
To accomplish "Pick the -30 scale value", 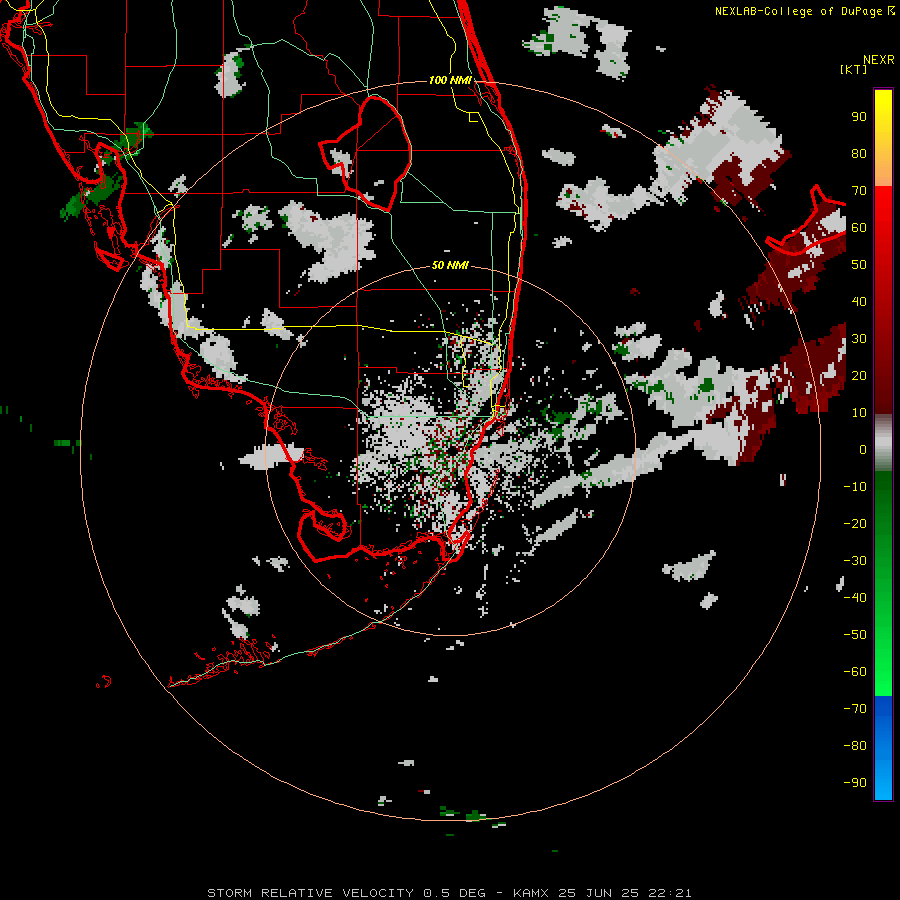I will (855, 561).
